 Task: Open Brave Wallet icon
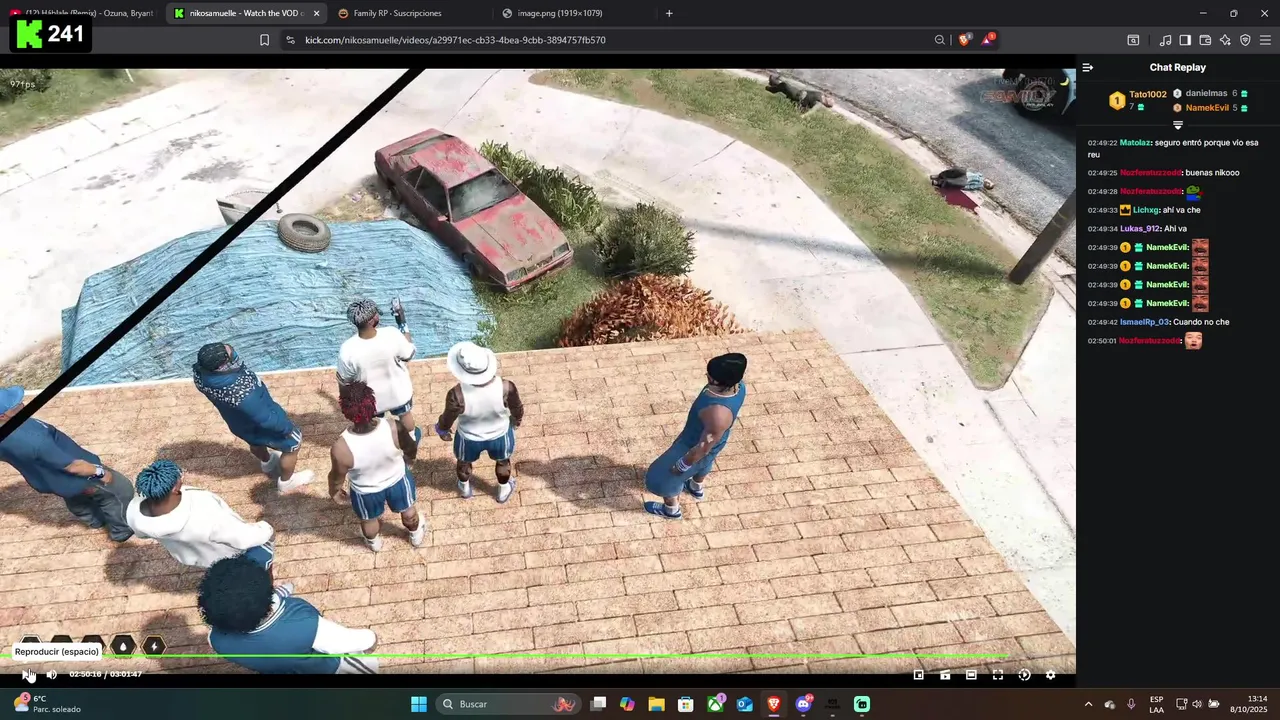(x=1205, y=40)
